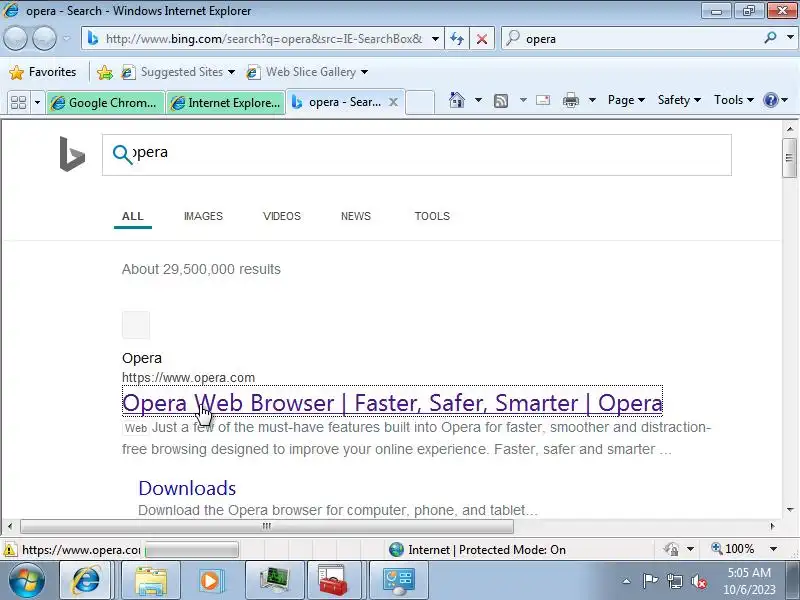800x600 pixels.
Task: Expand the zoom level dropdown arrow
Action: point(773,549)
